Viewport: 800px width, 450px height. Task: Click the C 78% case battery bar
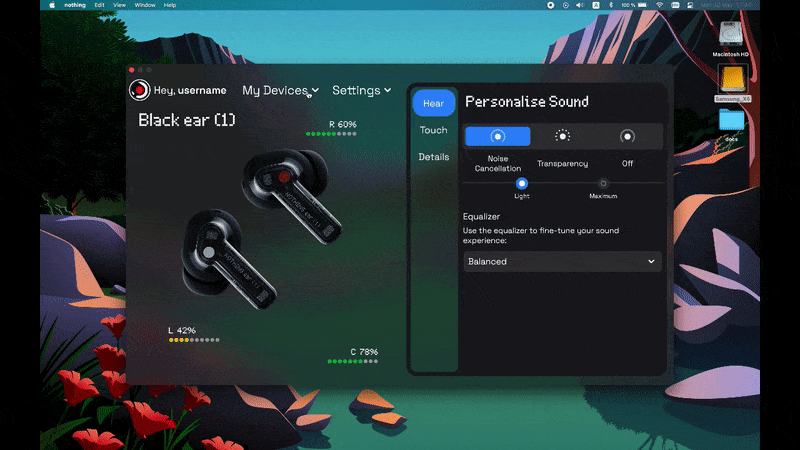(x=353, y=361)
